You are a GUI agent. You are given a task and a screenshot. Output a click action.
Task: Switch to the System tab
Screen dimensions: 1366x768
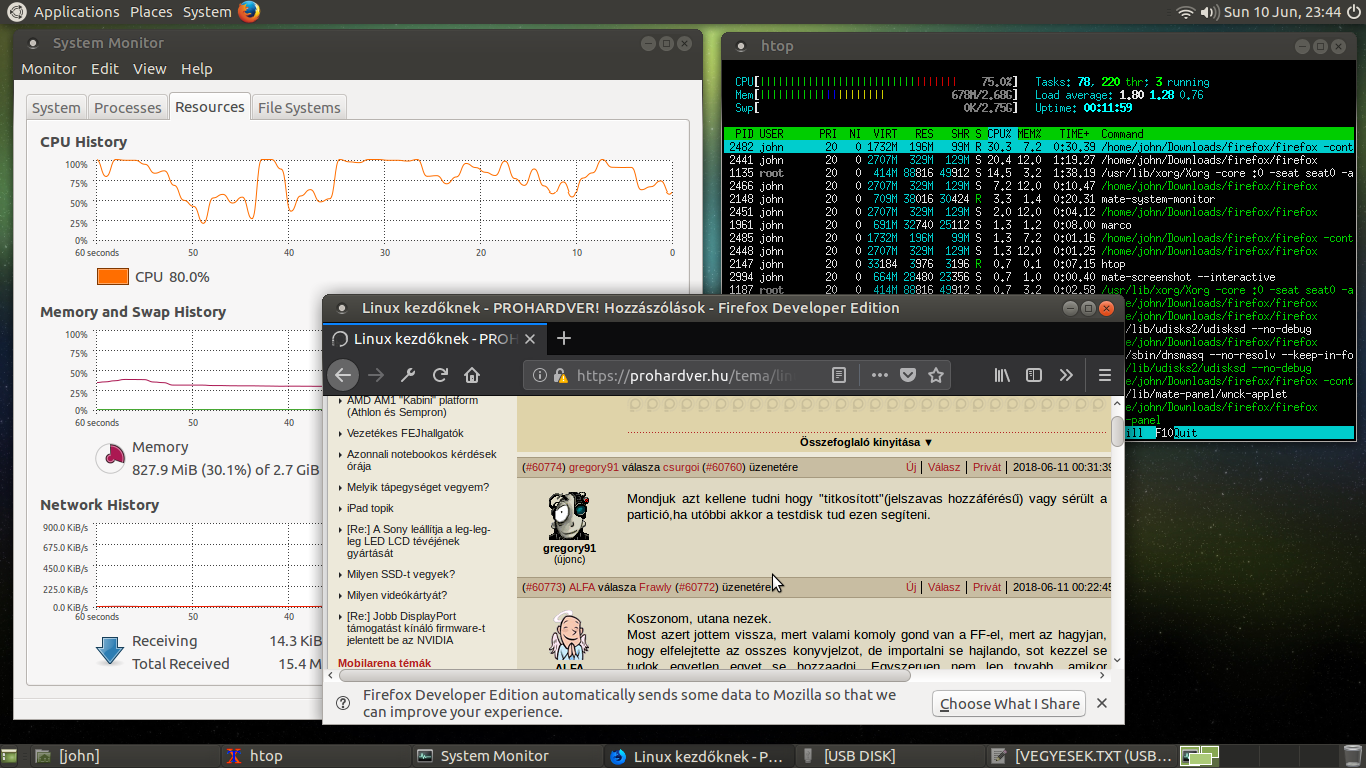pyautogui.click(x=56, y=108)
